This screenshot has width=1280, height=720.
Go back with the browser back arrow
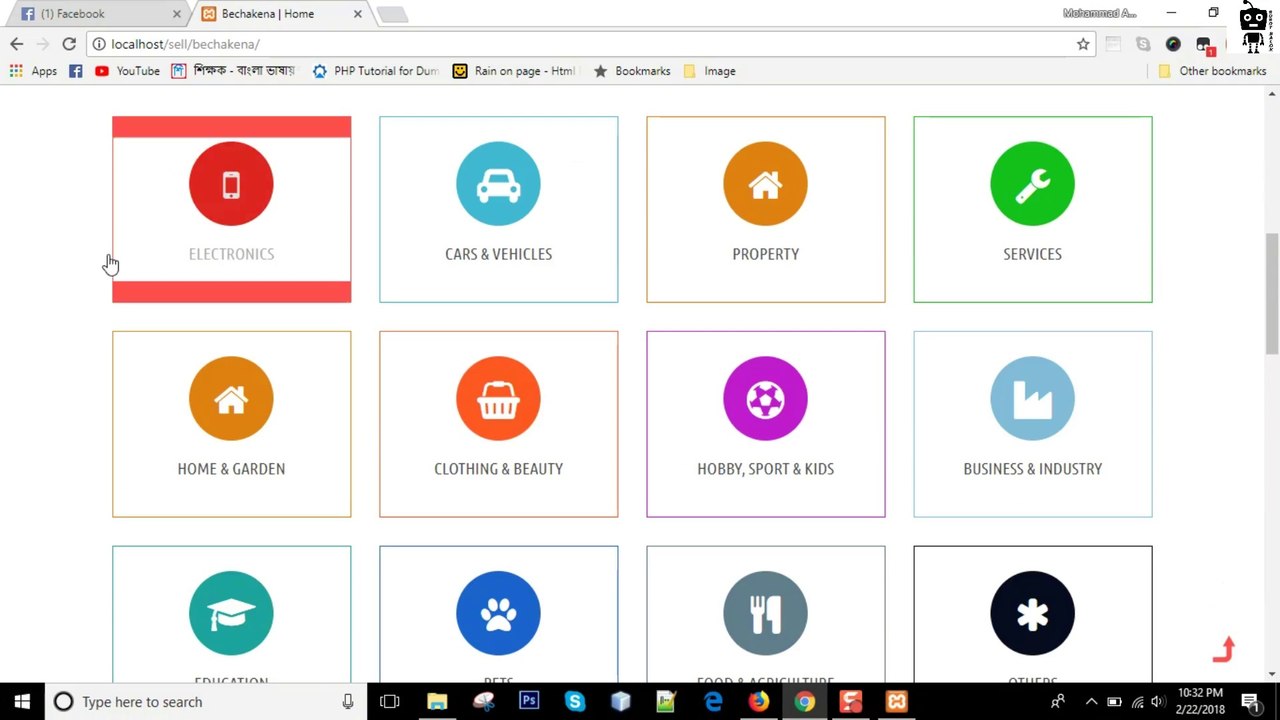tap(16, 44)
